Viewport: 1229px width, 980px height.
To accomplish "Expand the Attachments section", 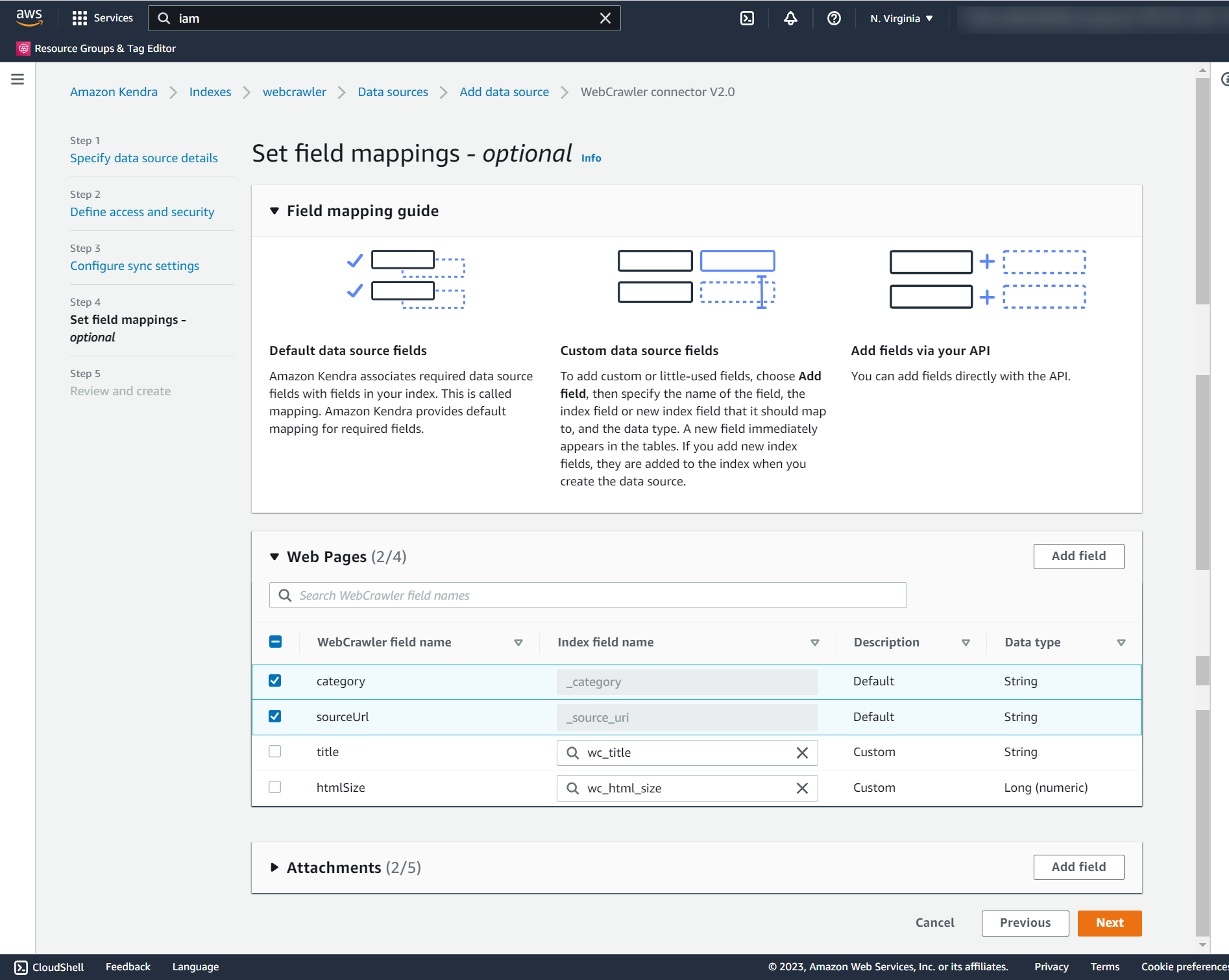I will pyautogui.click(x=274, y=868).
